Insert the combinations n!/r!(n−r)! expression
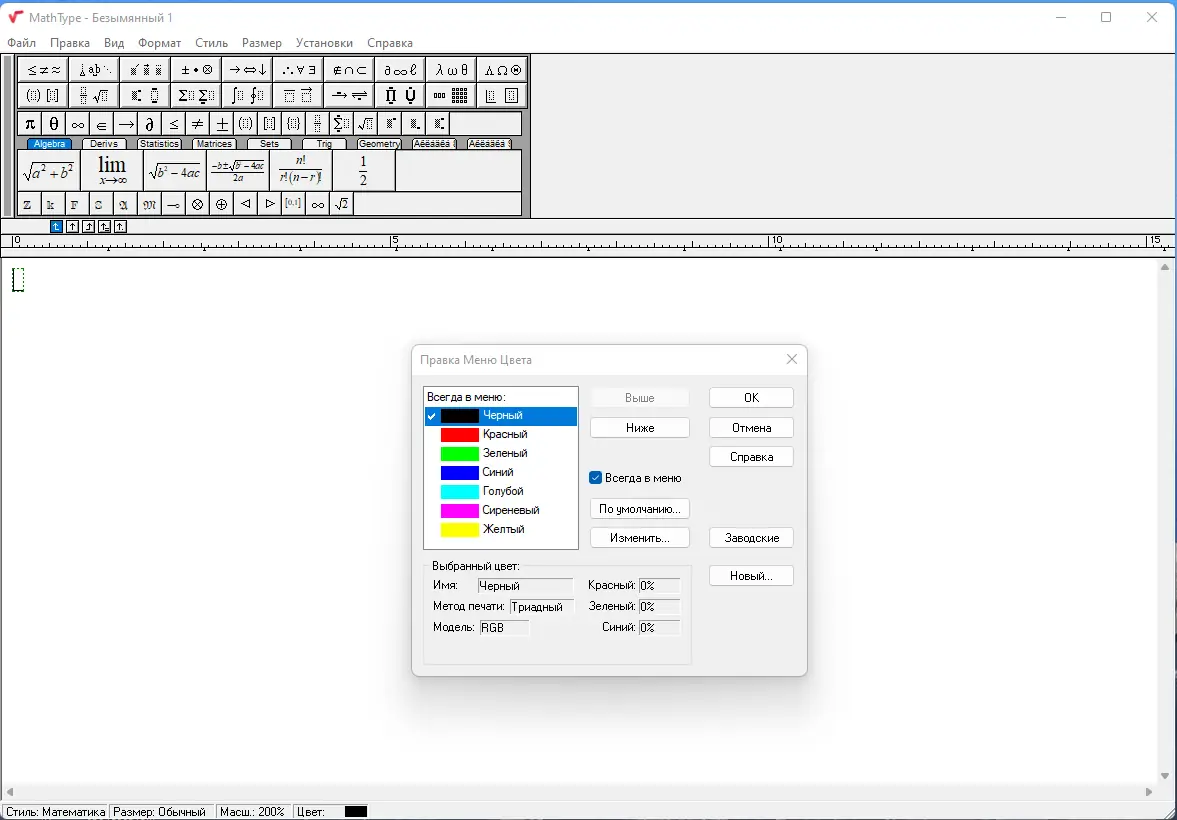 click(300, 170)
